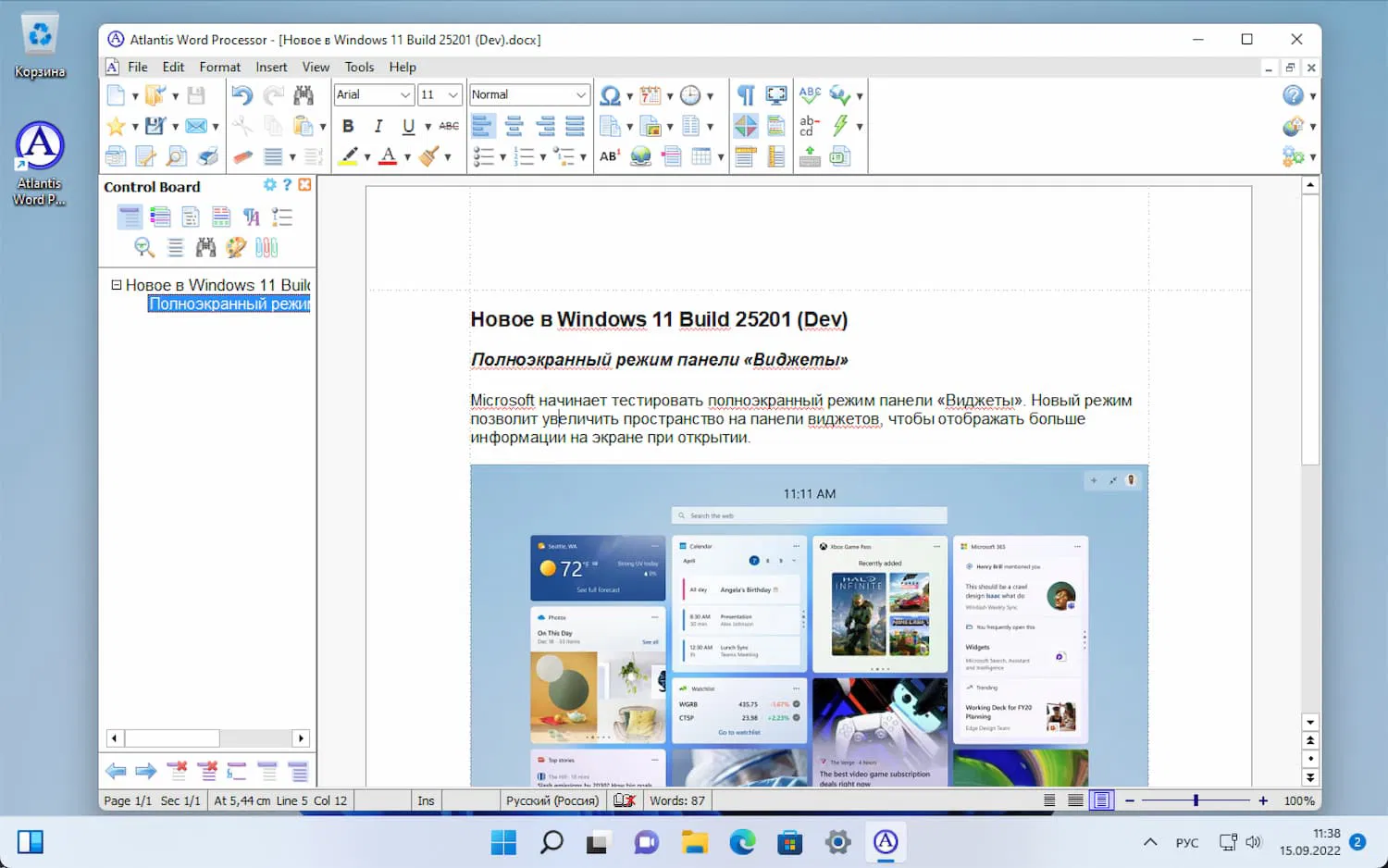This screenshot has height=868, width=1388.
Task: Select Align Right paragraph alignment
Action: (545, 126)
